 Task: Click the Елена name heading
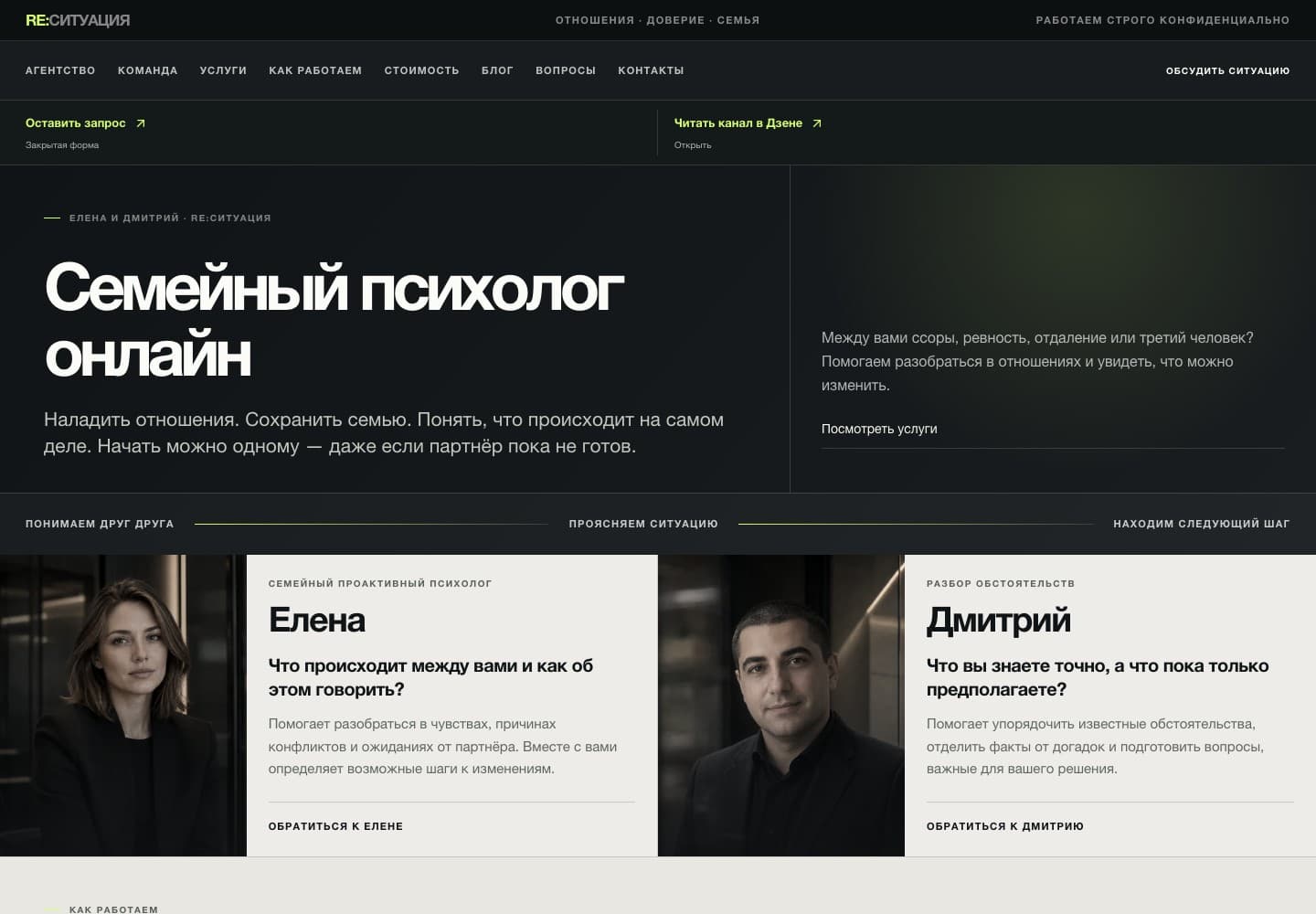pyautogui.click(x=317, y=620)
